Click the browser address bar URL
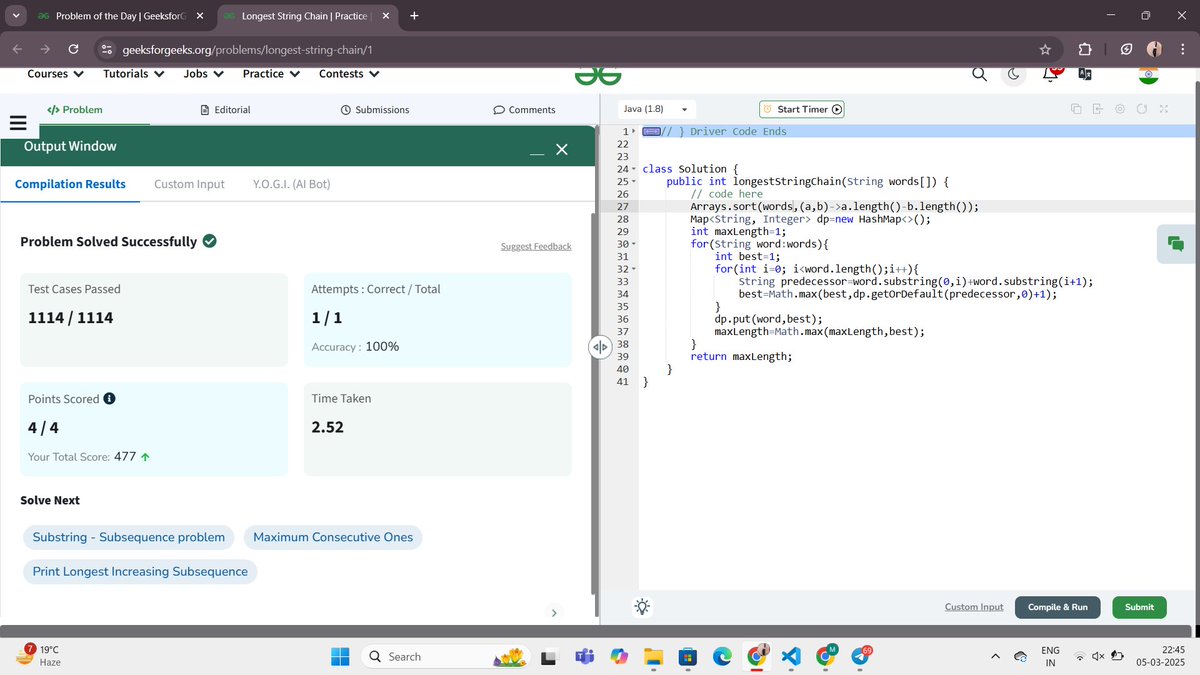 pyautogui.click(x=248, y=49)
